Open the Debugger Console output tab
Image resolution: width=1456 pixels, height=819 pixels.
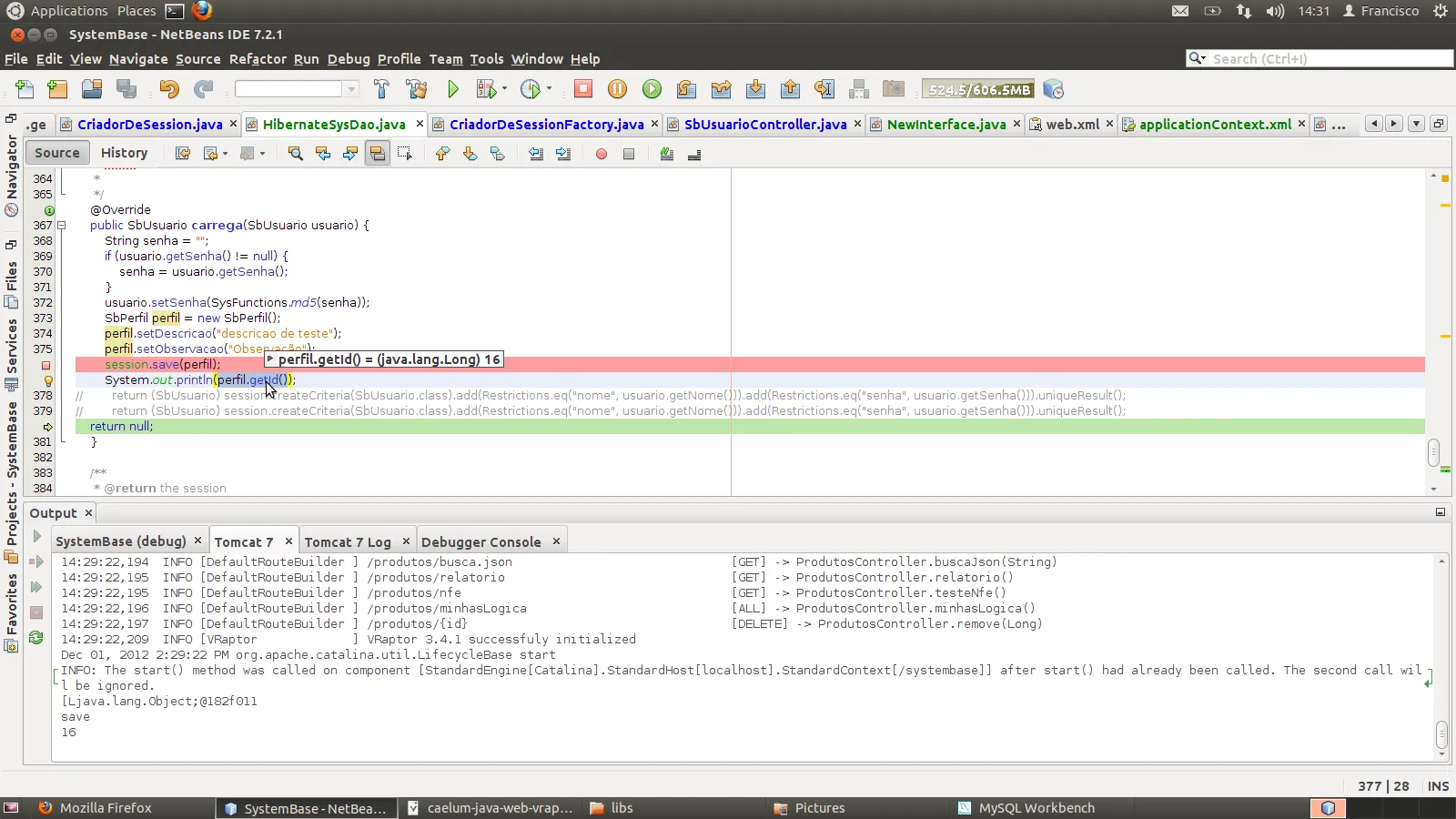(x=480, y=542)
